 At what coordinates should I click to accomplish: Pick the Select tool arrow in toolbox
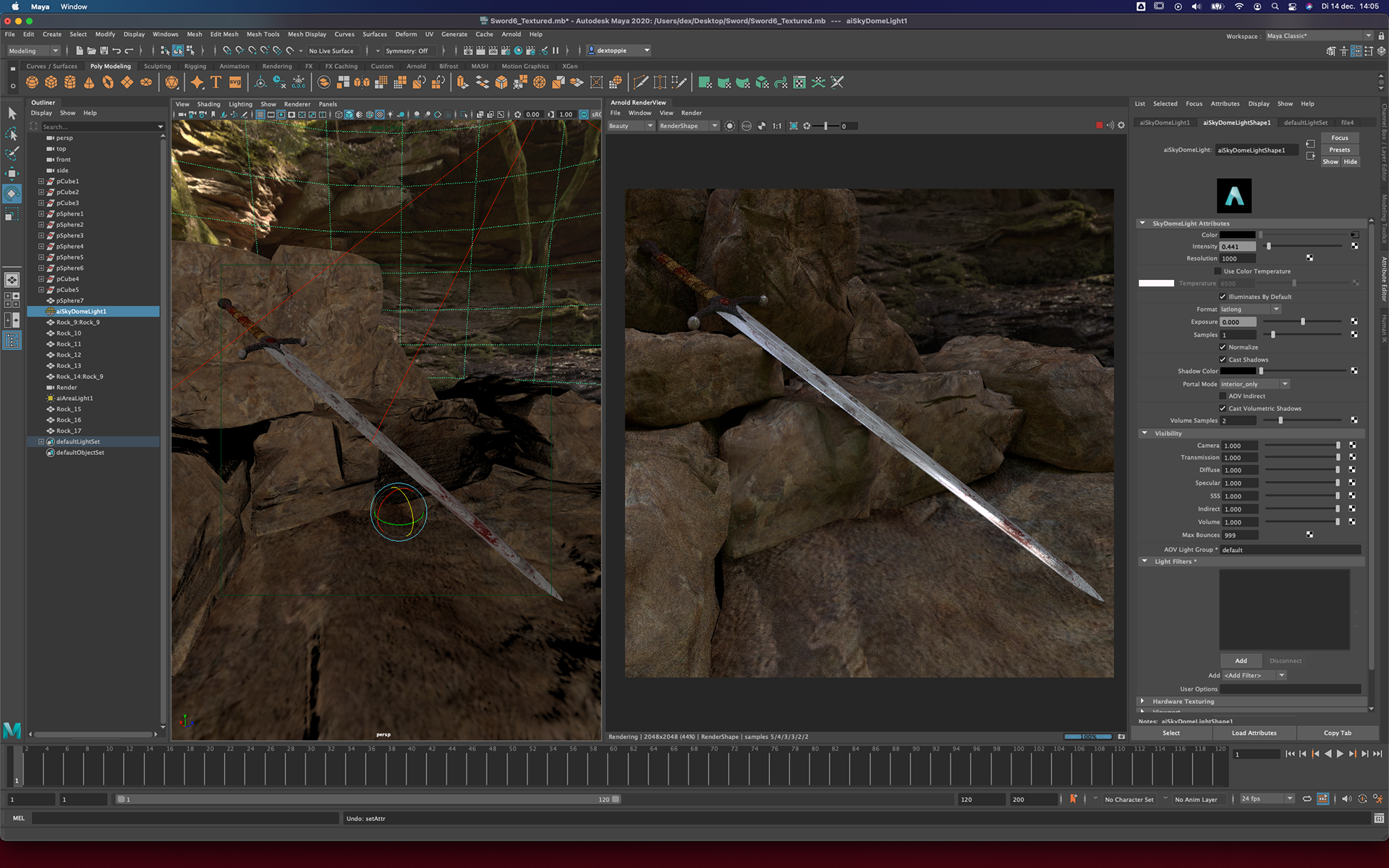[12, 114]
